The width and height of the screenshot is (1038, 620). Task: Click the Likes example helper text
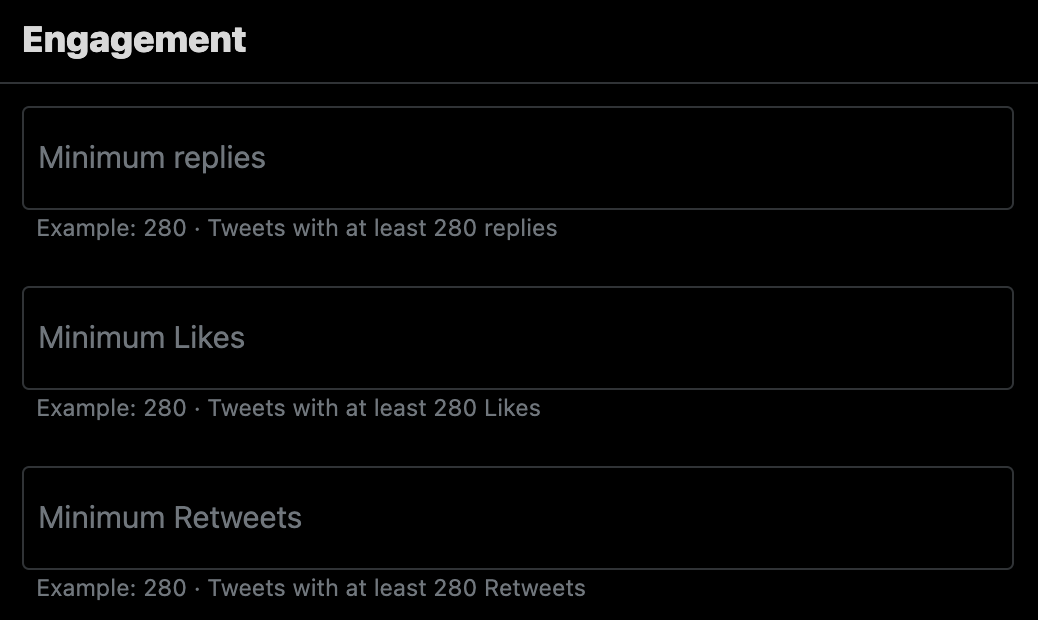click(x=288, y=408)
